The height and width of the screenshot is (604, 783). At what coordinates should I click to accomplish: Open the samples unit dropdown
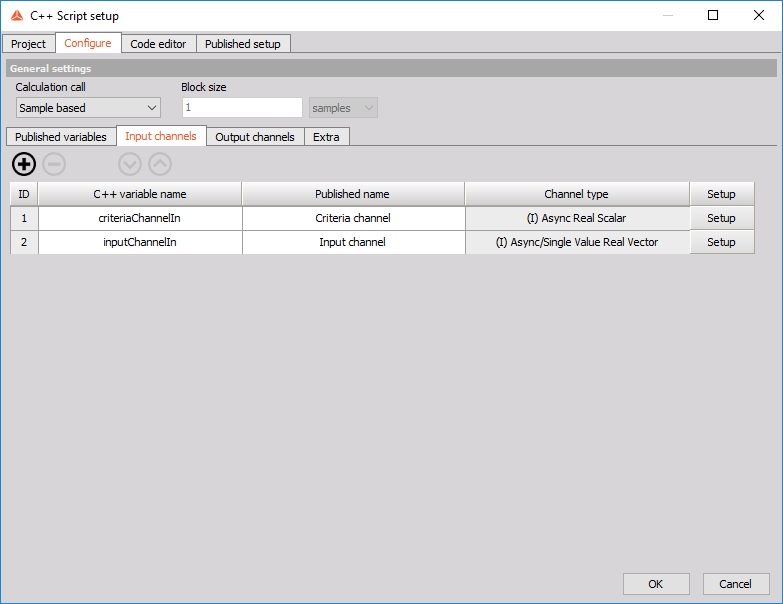[343, 108]
